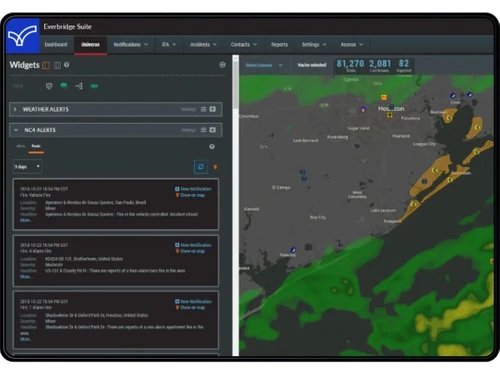Click the Everbridge logo
Screen dimensions: 500x375
point(23,36)
